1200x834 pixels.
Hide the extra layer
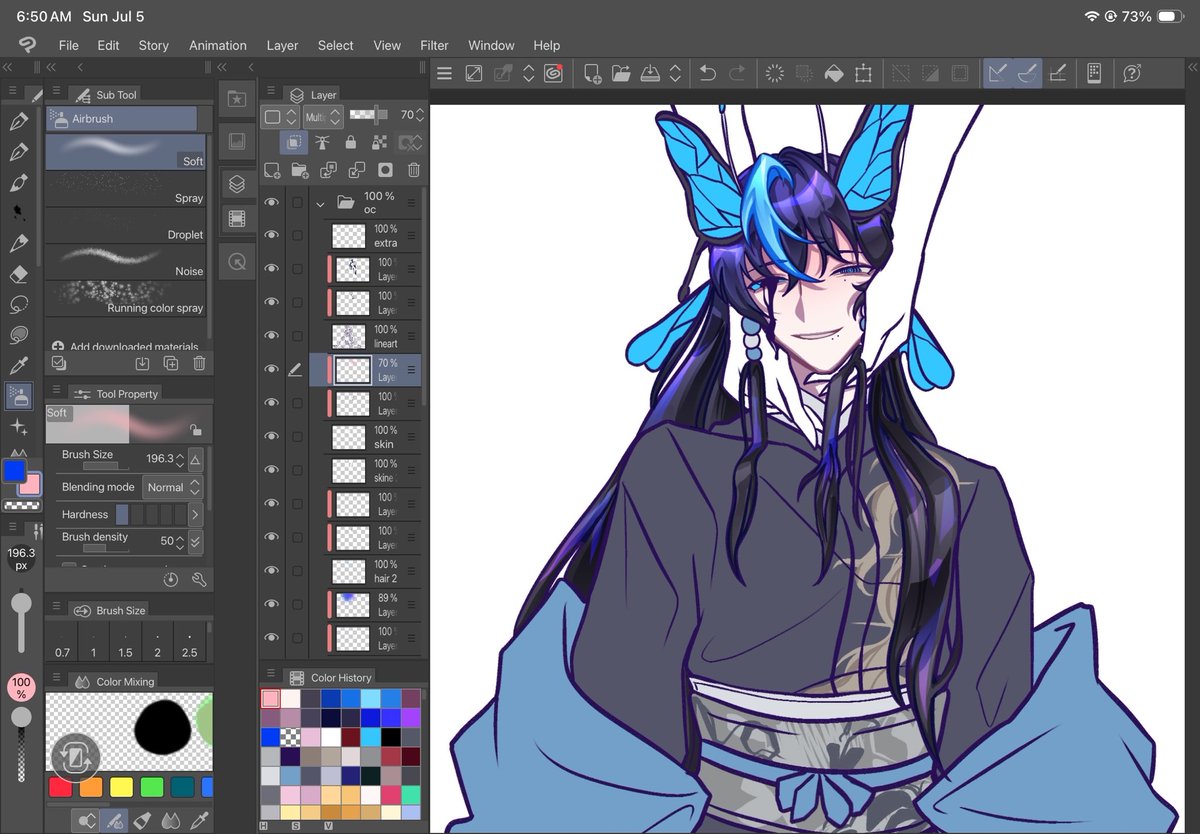click(x=271, y=236)
